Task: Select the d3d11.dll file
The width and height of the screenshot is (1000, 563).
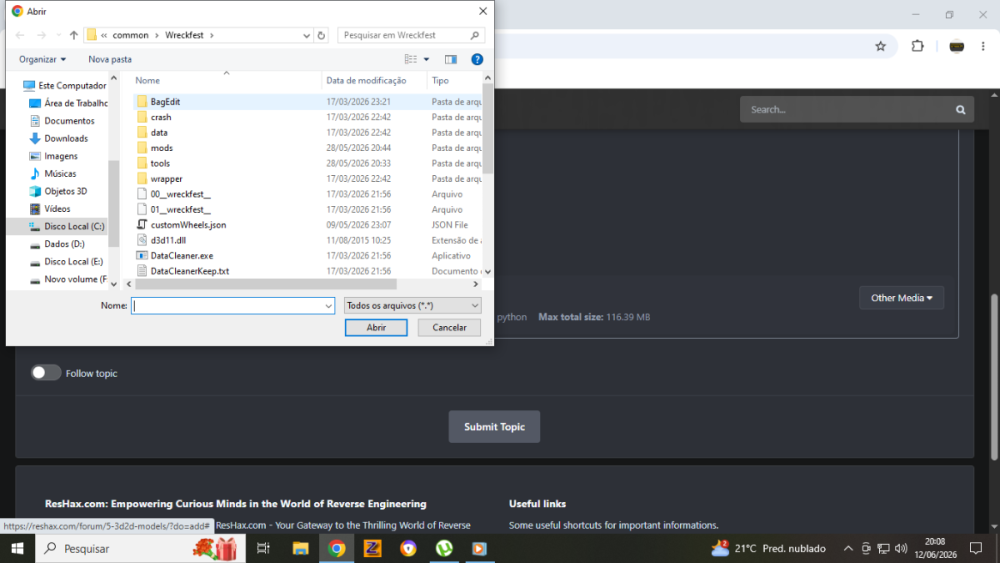Action: coord(168,240)
